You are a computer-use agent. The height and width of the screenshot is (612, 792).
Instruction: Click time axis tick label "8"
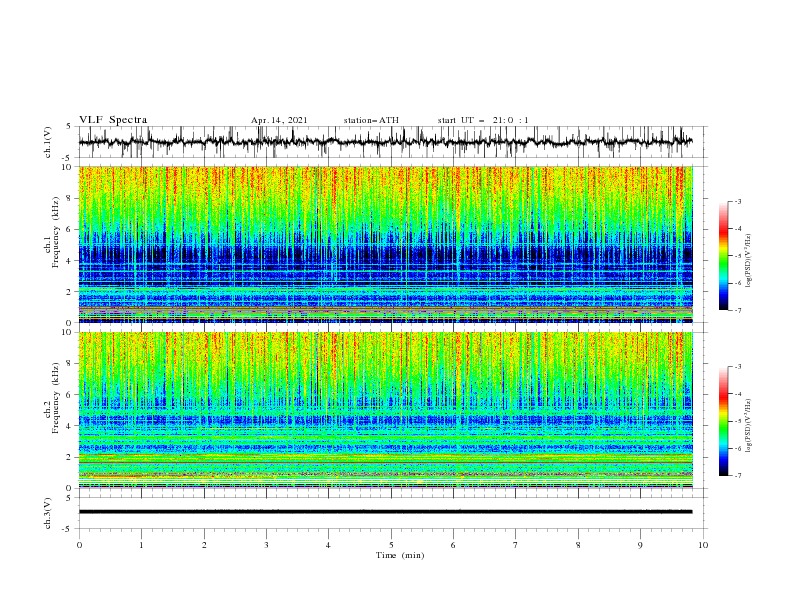(x=578, y=545)
